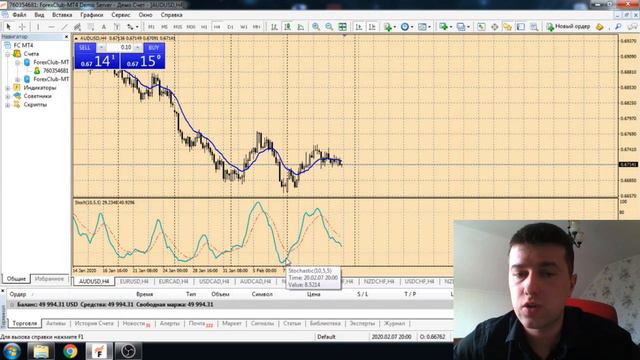Choose the equidistant channel tool
Image resolution: width=640 pixels, height=360 pixels.
tap(77, 27)
